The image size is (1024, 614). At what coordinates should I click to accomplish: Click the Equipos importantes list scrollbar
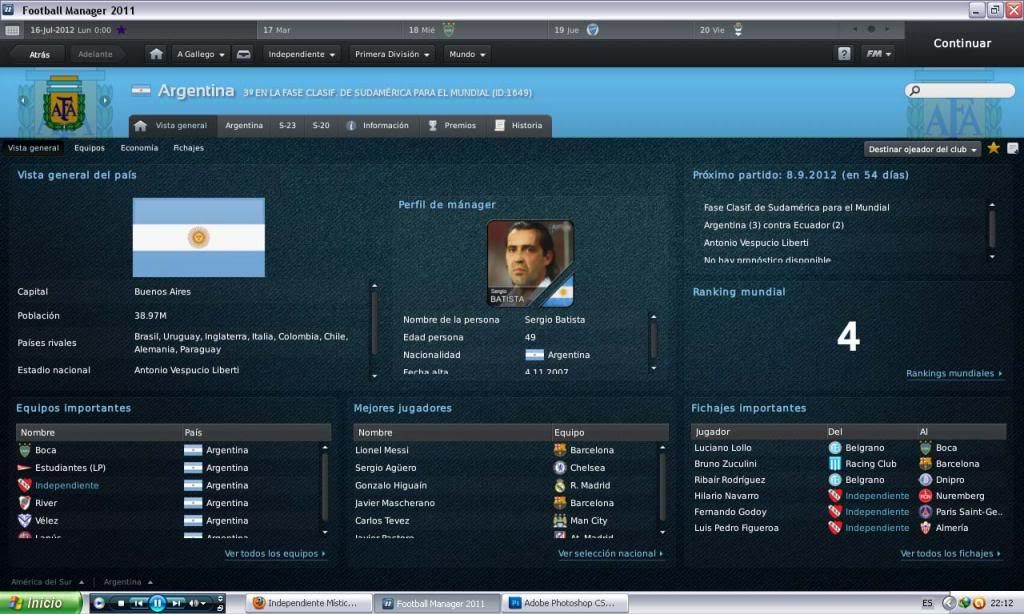coord(325,490)
